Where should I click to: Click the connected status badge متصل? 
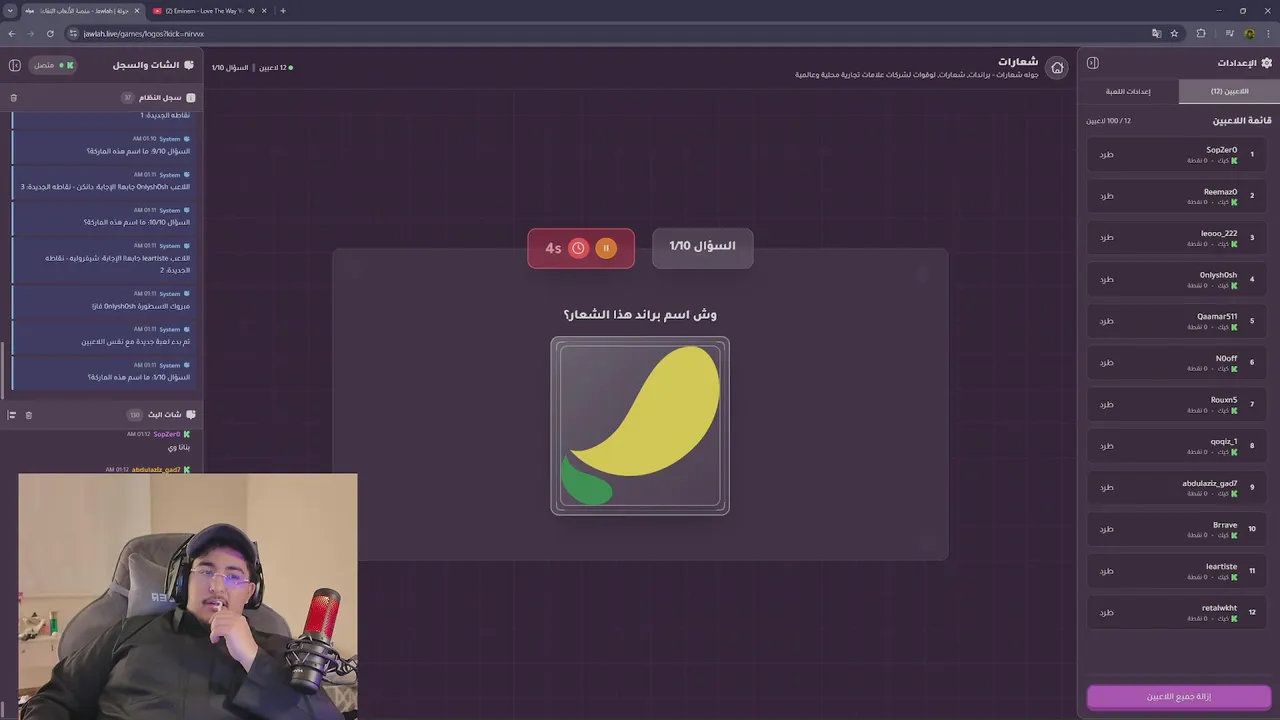[x=54, y=65]
